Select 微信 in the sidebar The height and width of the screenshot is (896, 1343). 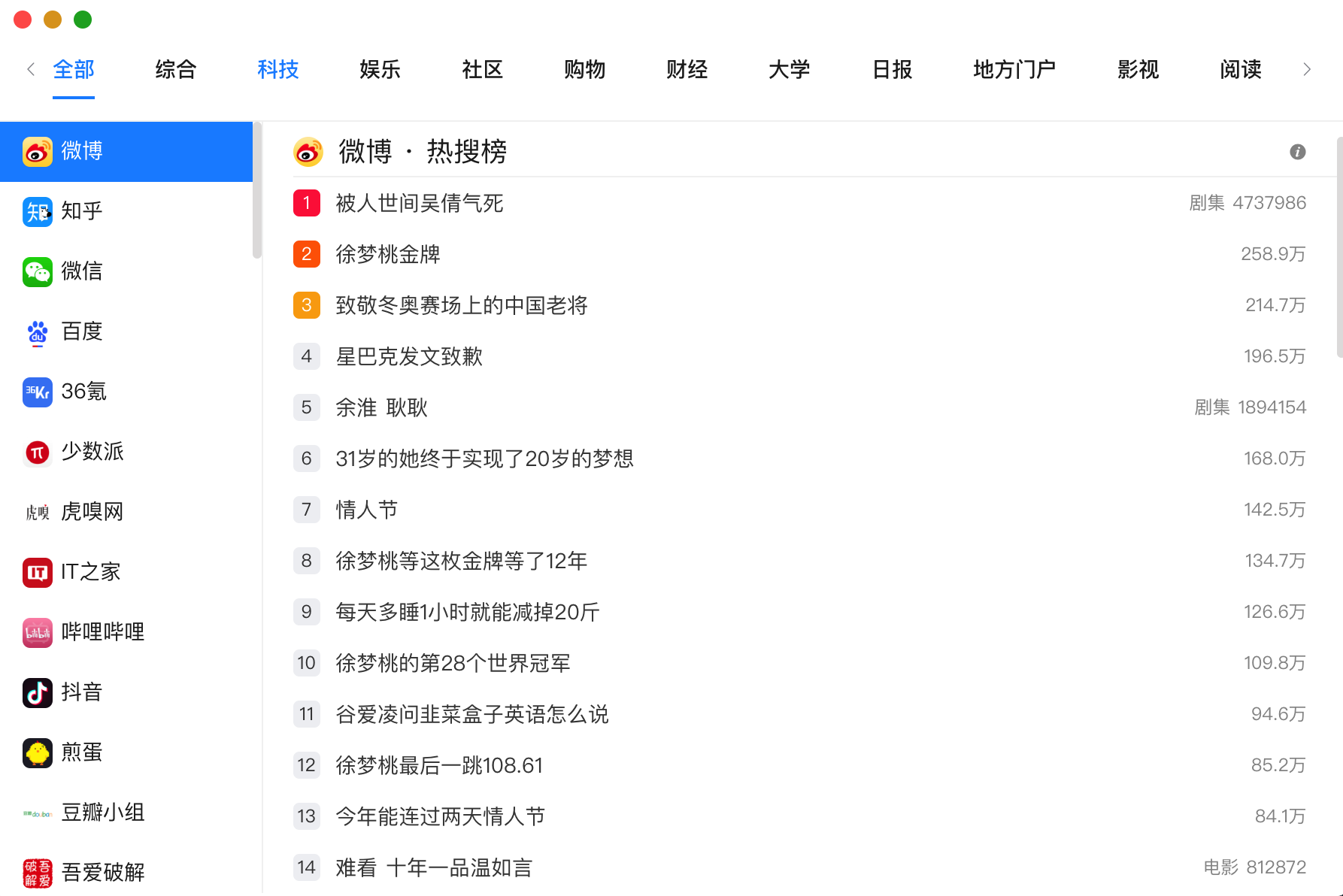(126, 272)
